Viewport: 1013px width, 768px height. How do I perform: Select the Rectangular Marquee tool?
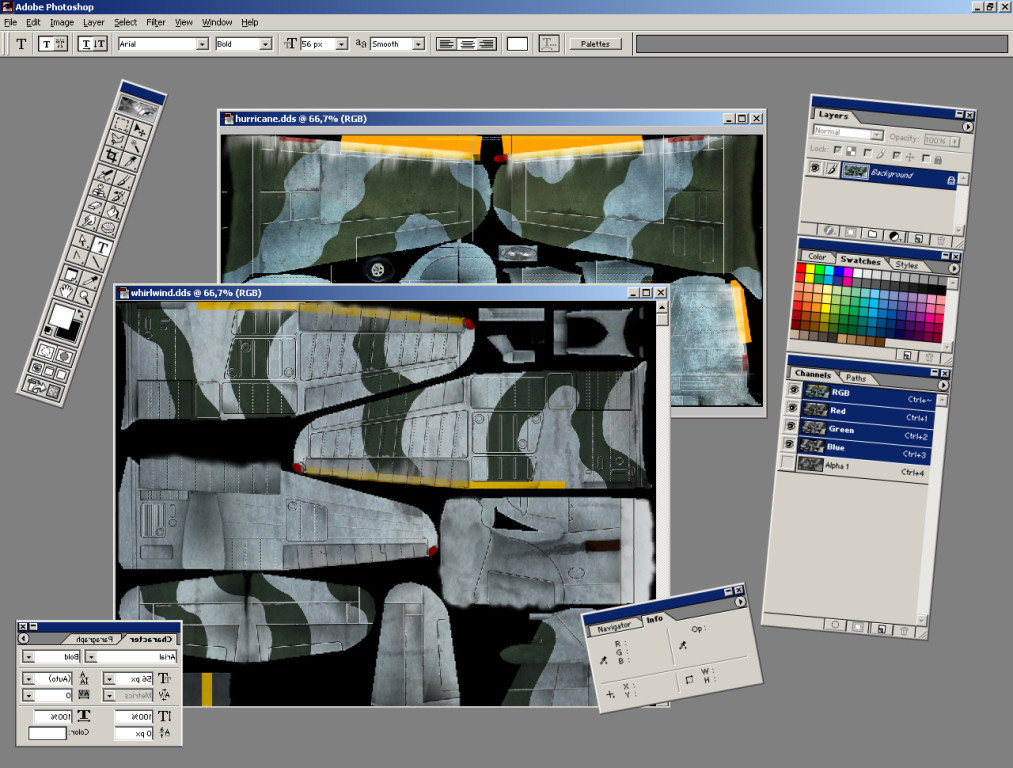pos(120,124)
